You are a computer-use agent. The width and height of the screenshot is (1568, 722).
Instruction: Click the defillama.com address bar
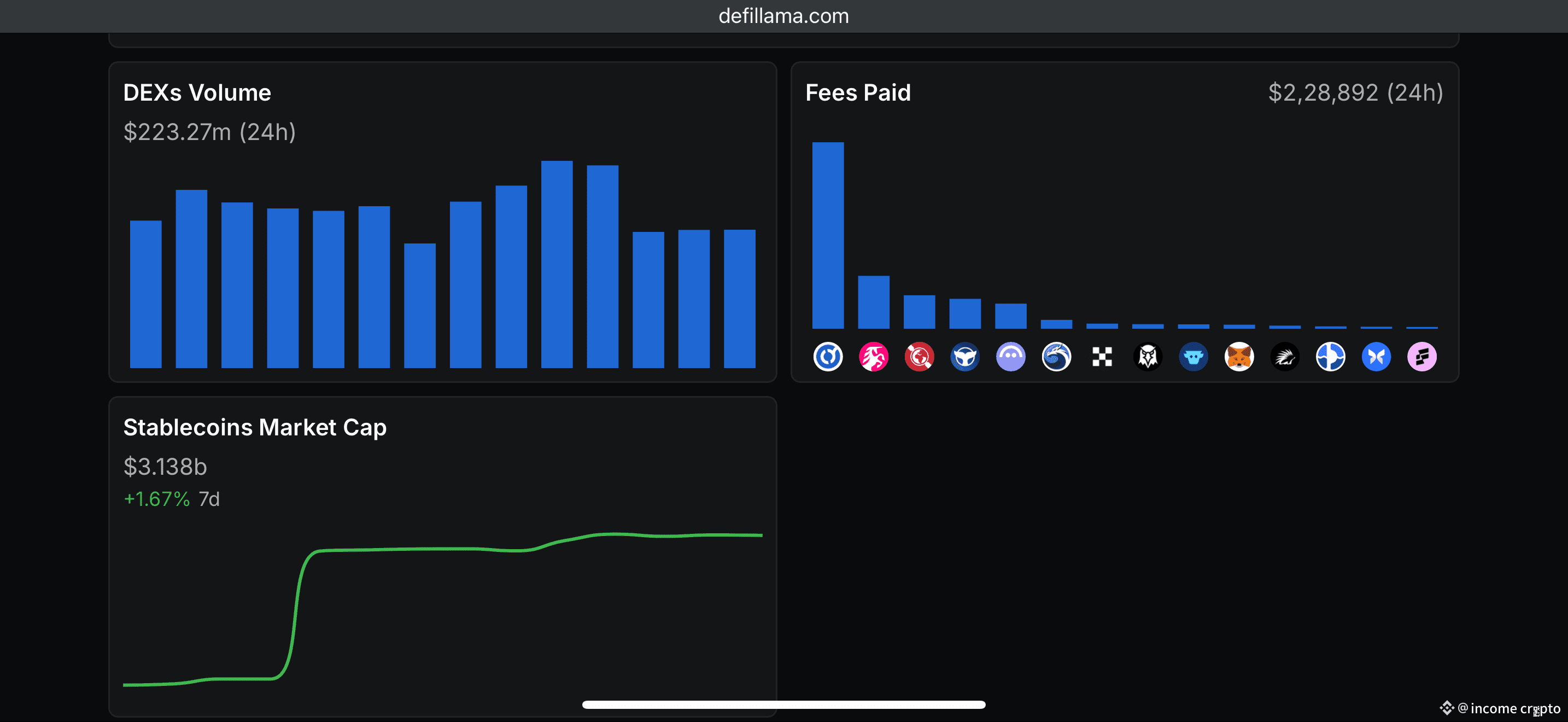tap(783, 16)
